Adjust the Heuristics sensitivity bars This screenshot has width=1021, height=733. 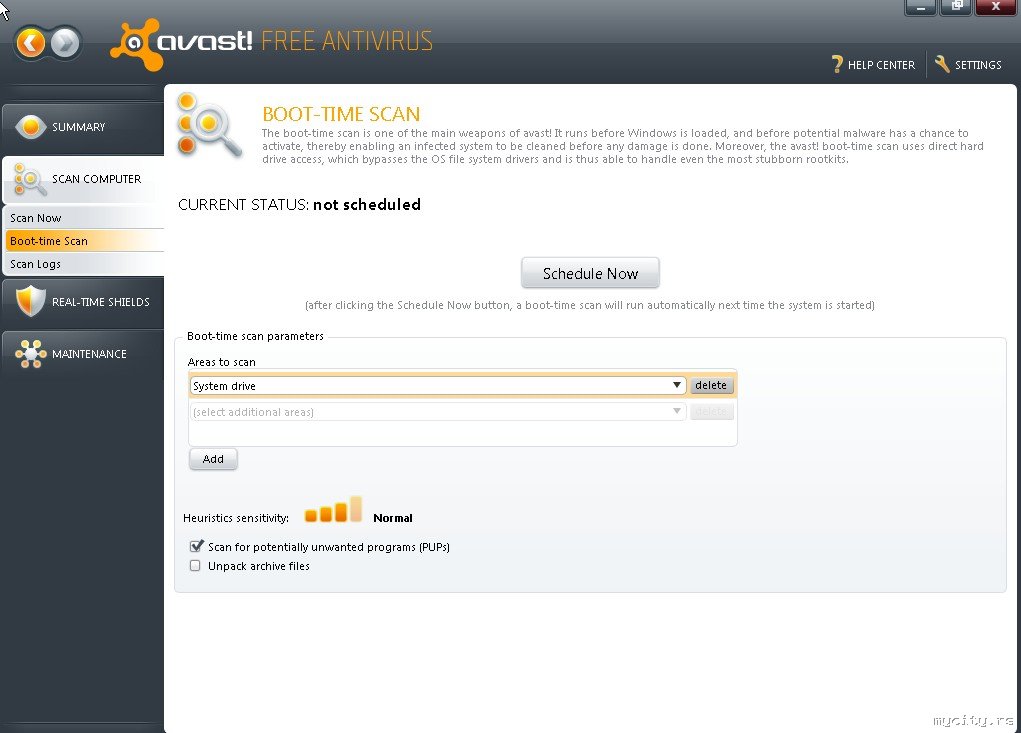click(333, 510)
